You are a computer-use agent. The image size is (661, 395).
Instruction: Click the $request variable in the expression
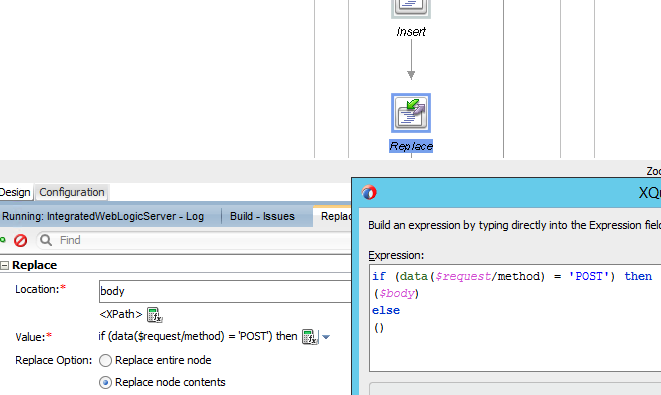pos(463,277)
